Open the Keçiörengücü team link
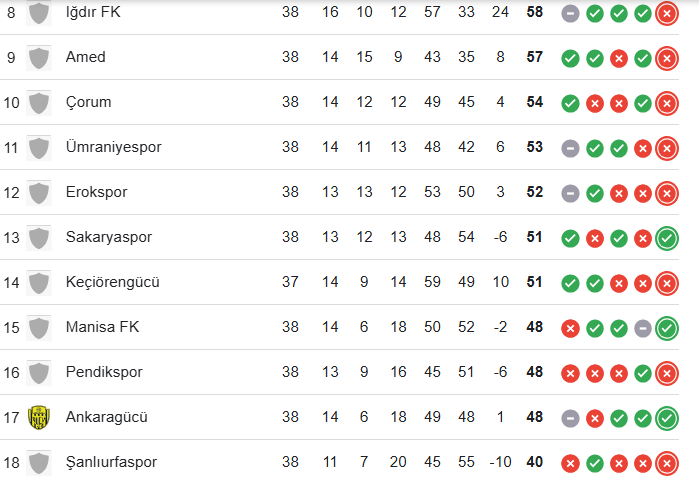 coord(112,282)
